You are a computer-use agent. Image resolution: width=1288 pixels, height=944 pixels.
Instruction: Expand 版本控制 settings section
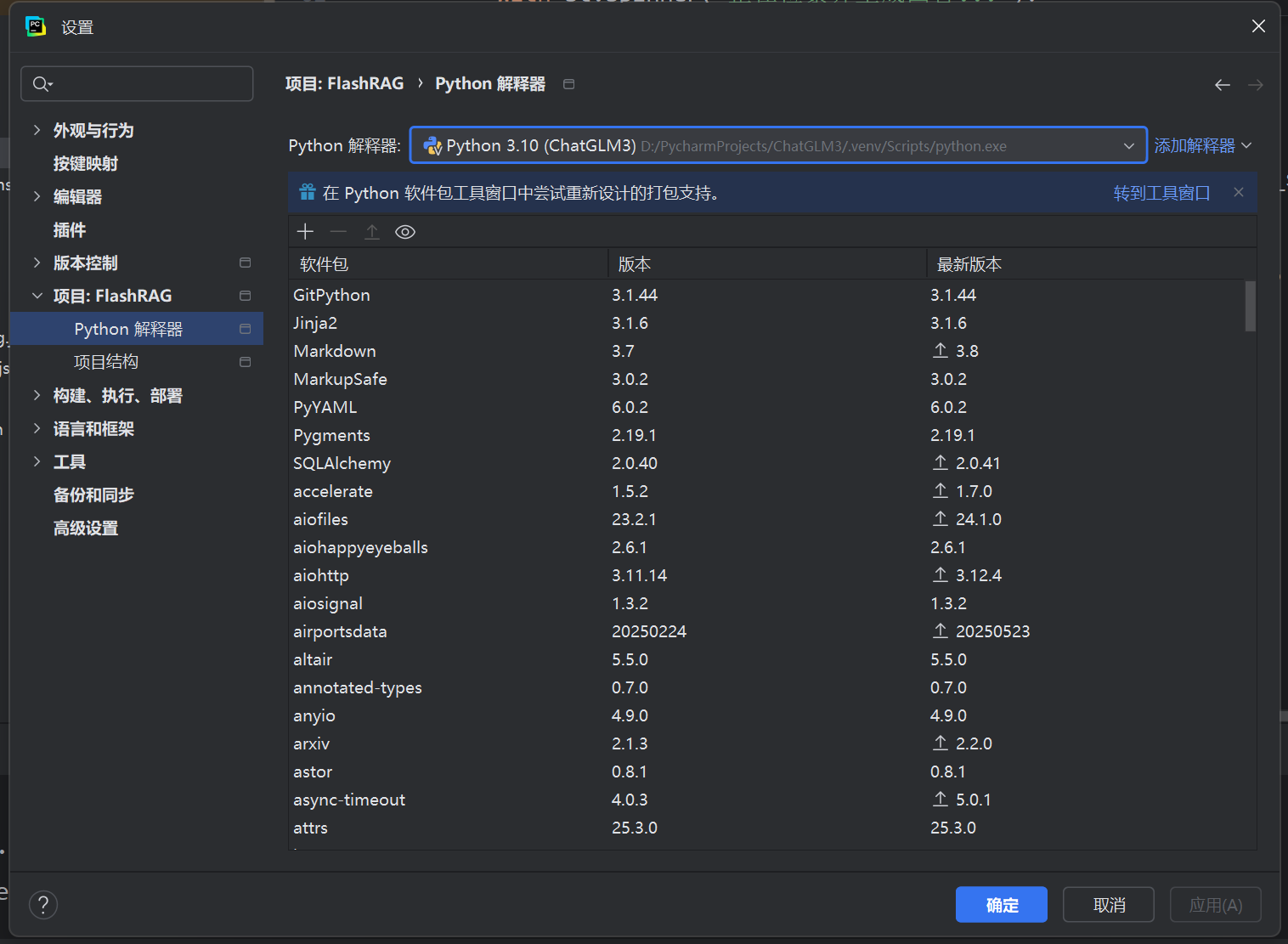[x=37, y=263]
